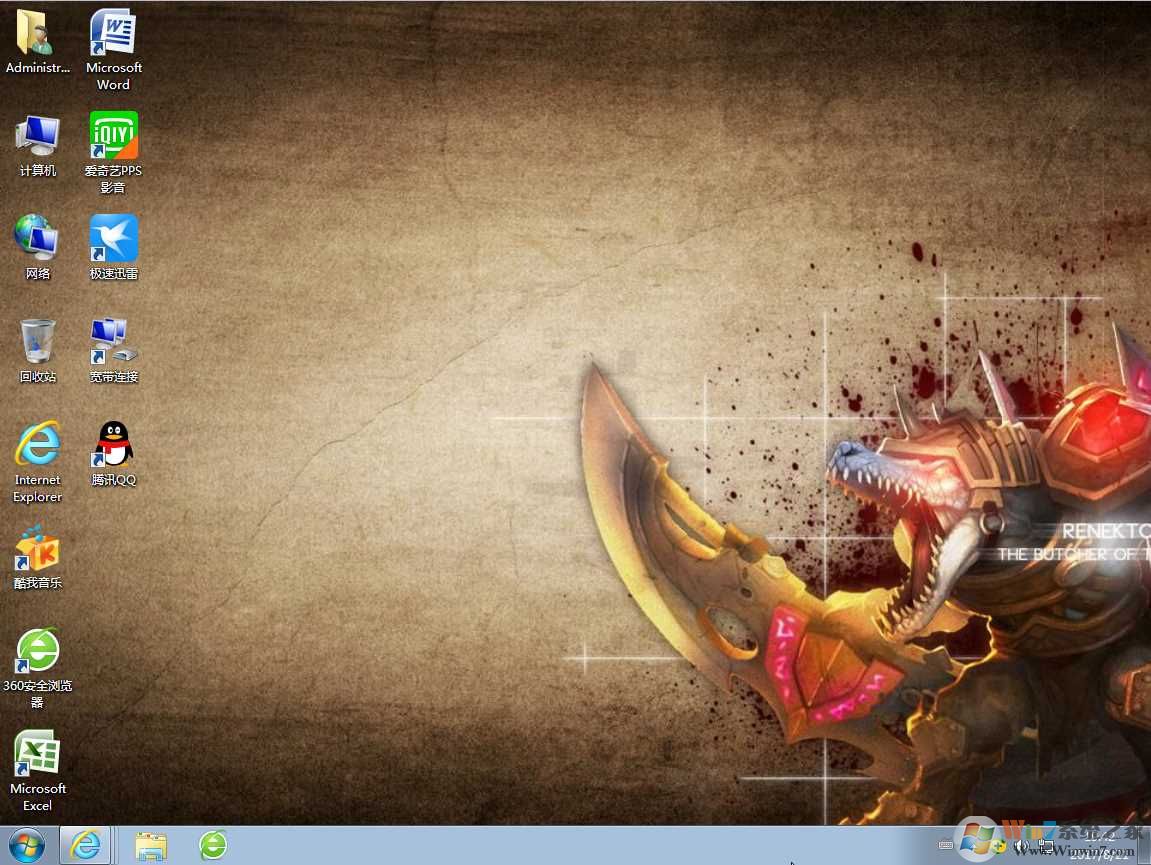Select the Internet Explorer desktop icon
The width and height of the screenshot is (1151, 865).
(x=37, y=463)
